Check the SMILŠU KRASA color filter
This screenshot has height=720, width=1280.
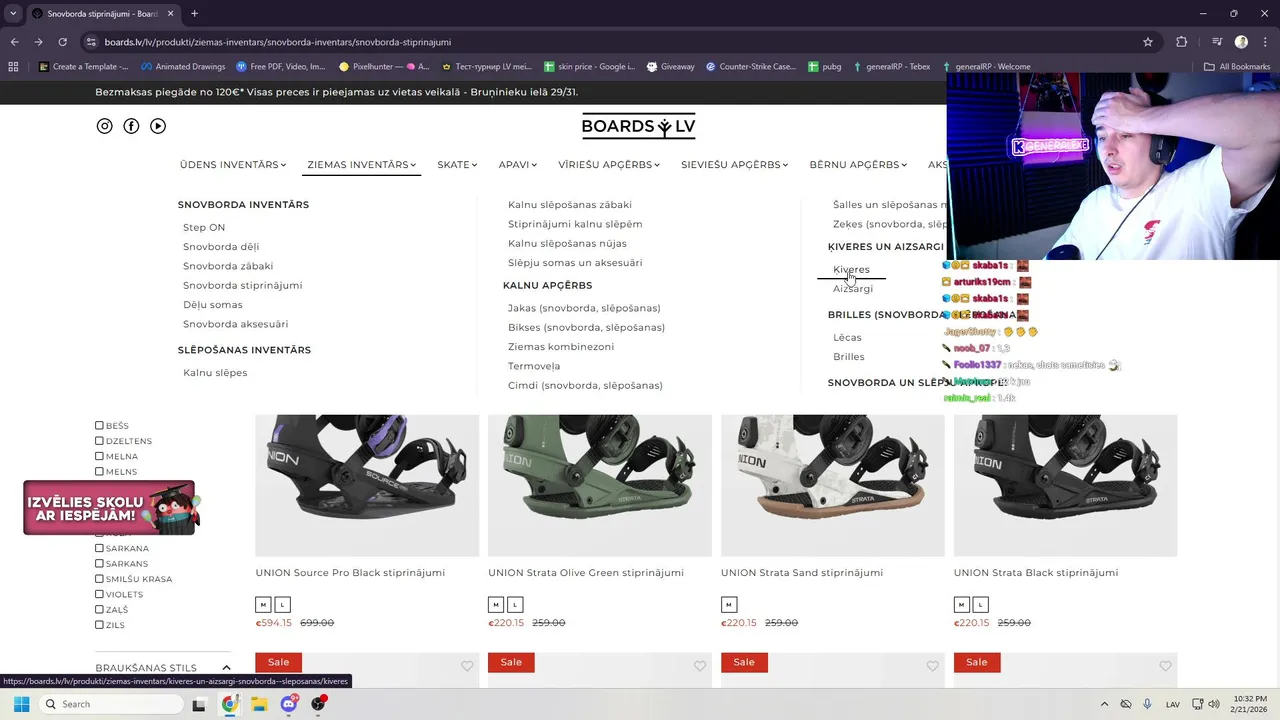pyautogui.click(x=99, y=579)
